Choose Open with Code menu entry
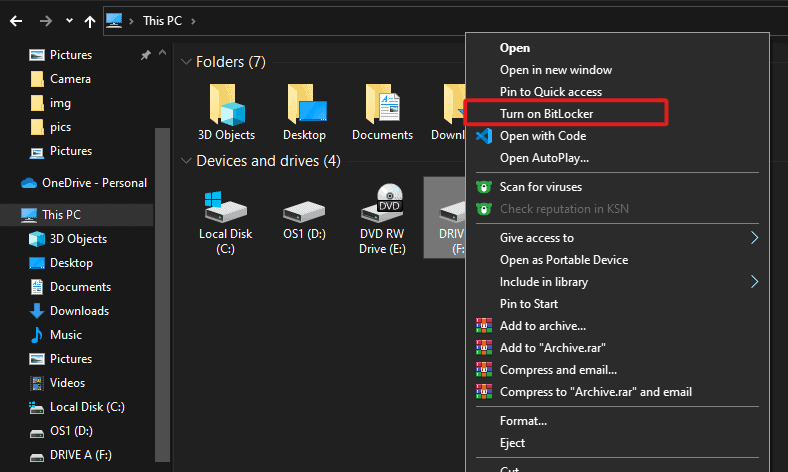 543,136
